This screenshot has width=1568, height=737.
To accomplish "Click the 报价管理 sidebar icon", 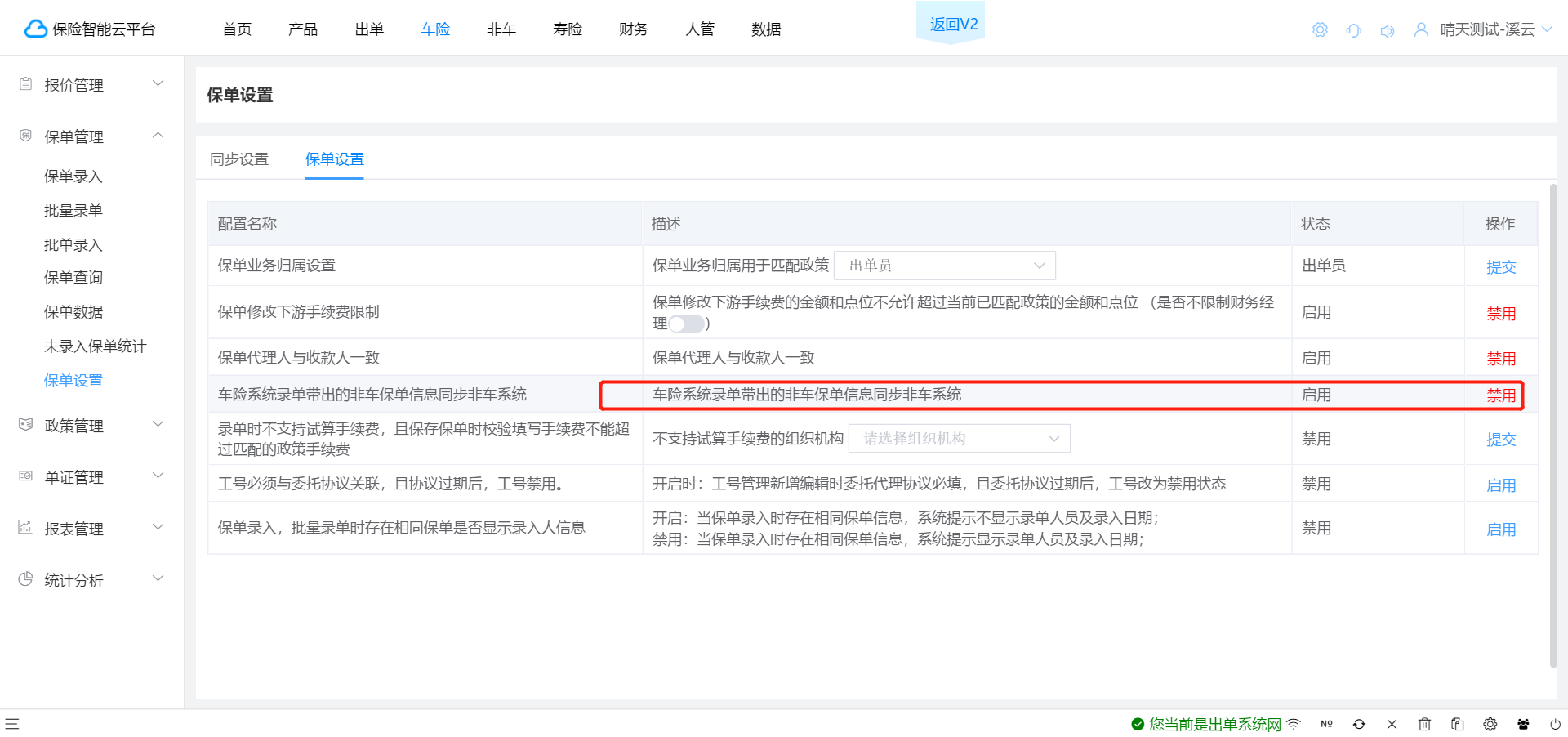I will click(x=25, y=84).
